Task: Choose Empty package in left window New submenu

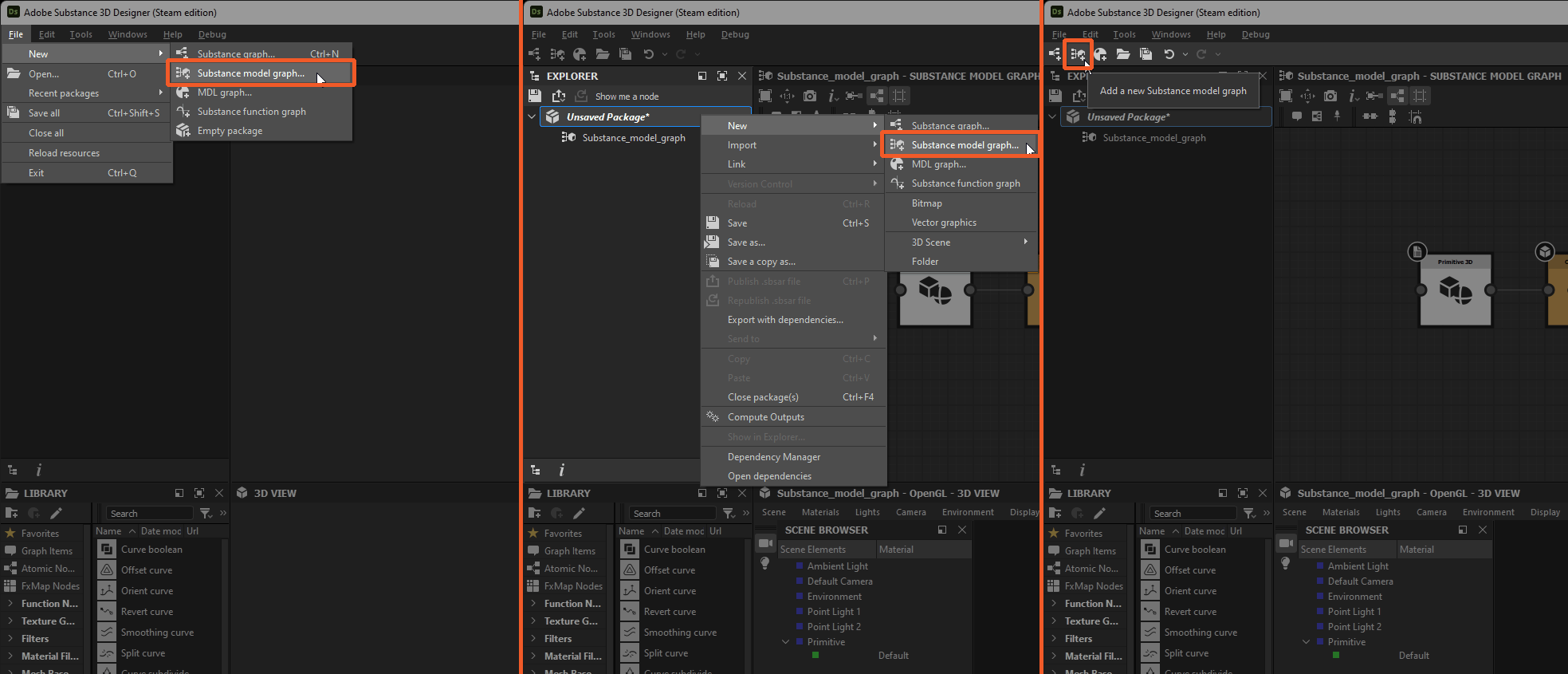Action: 261,131
